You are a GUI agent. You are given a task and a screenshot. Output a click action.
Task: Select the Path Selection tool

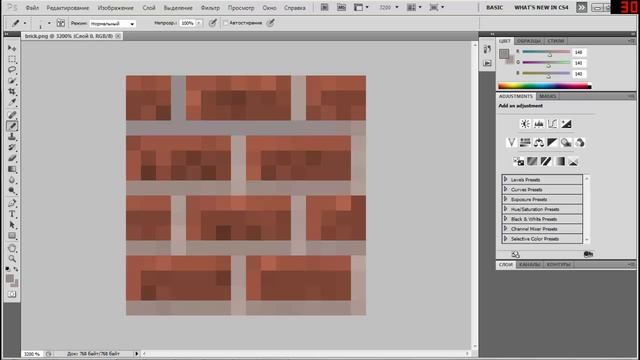(x=12, y=225)
